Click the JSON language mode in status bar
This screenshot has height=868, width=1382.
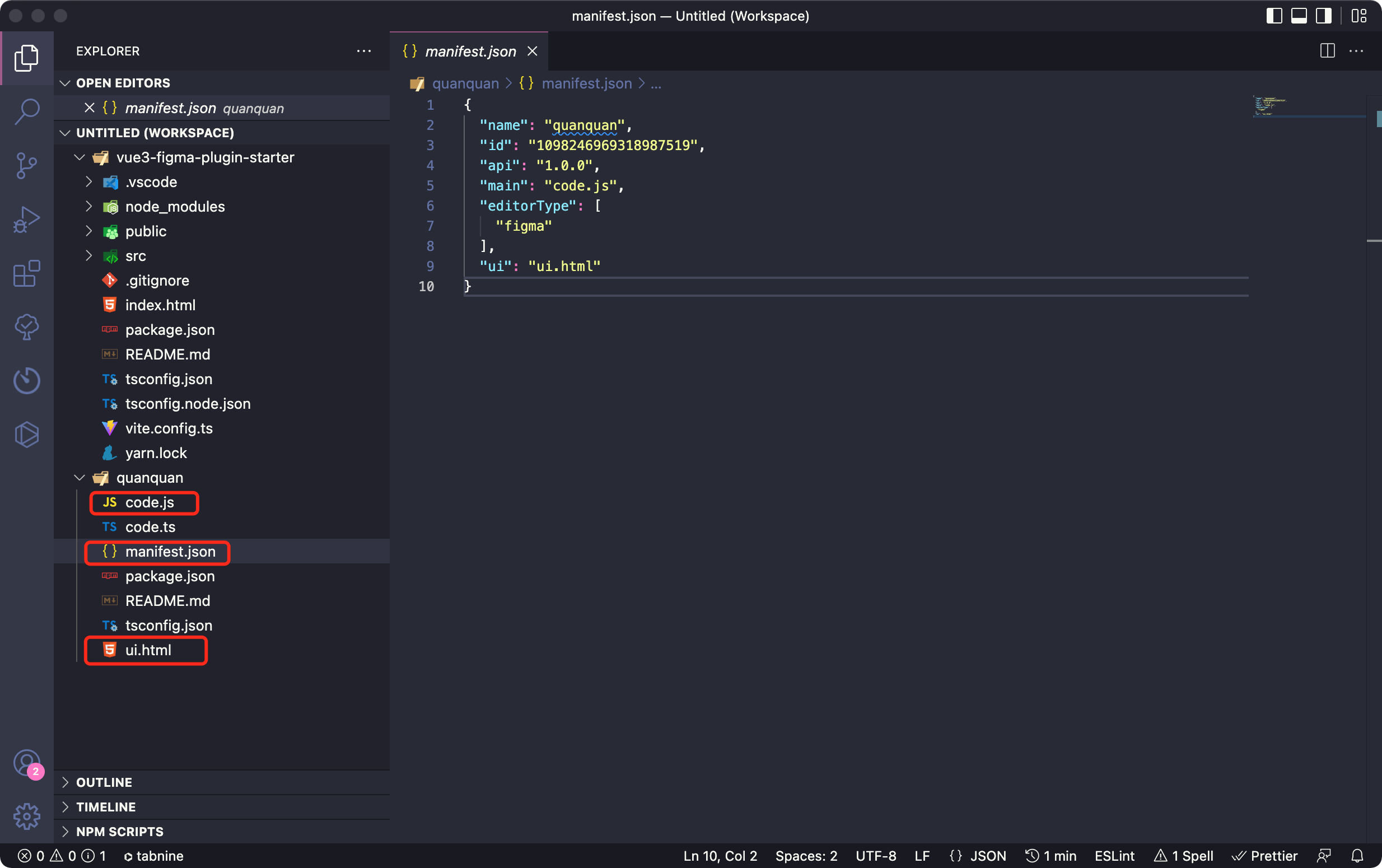pyautogui.click(x=977, y=855)
